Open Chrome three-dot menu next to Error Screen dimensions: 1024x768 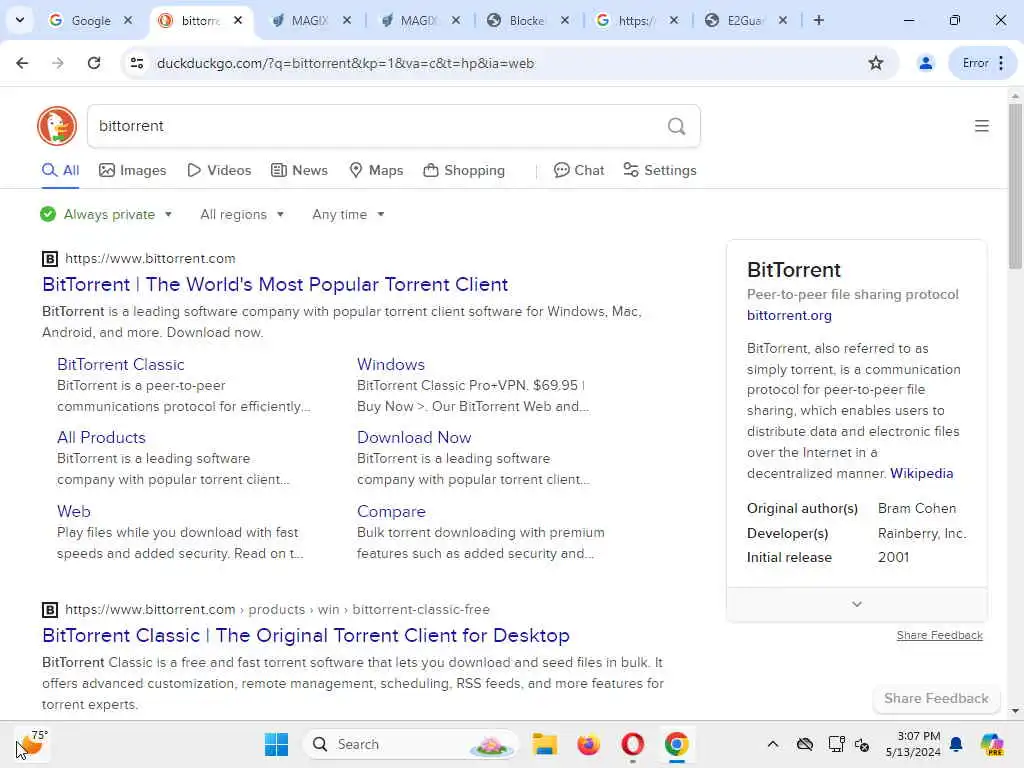(1001, 63)
